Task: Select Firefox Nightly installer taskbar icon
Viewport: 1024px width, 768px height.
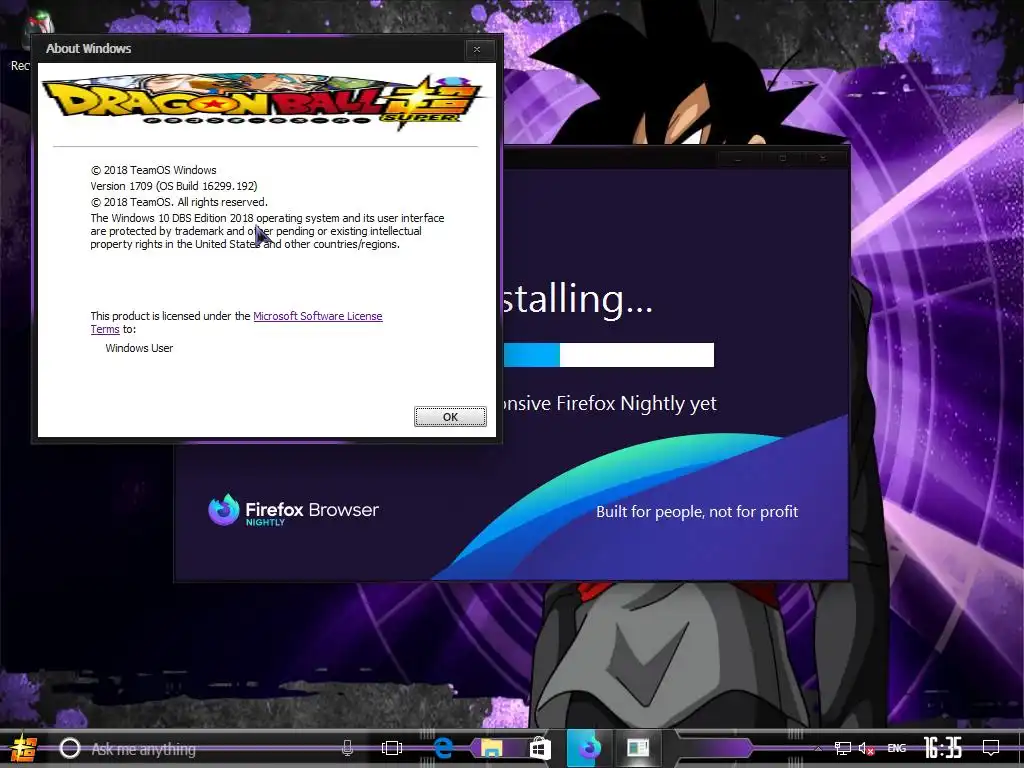Action: [589, 748]
